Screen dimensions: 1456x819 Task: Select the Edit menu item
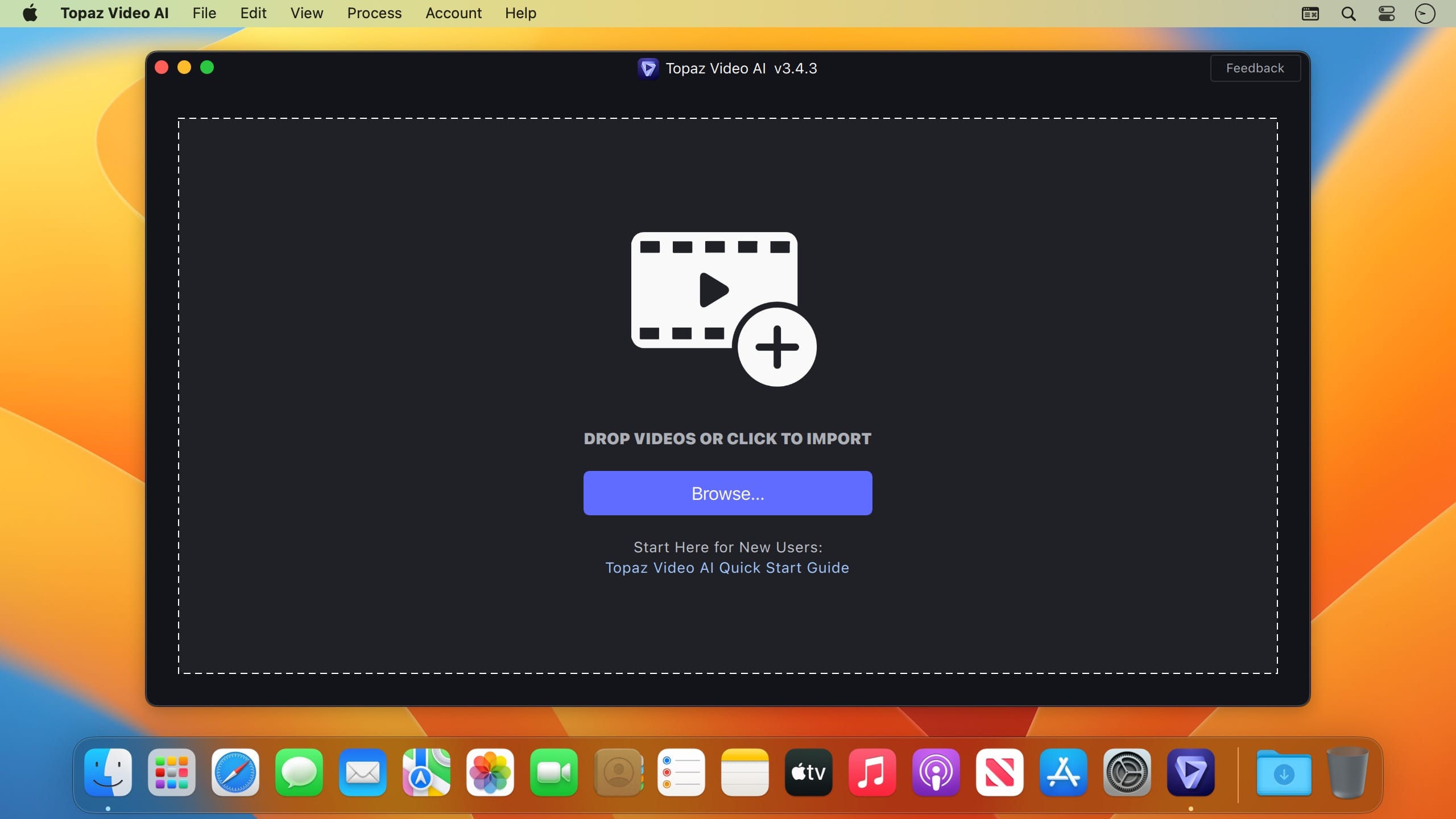(x=252, y=13)
